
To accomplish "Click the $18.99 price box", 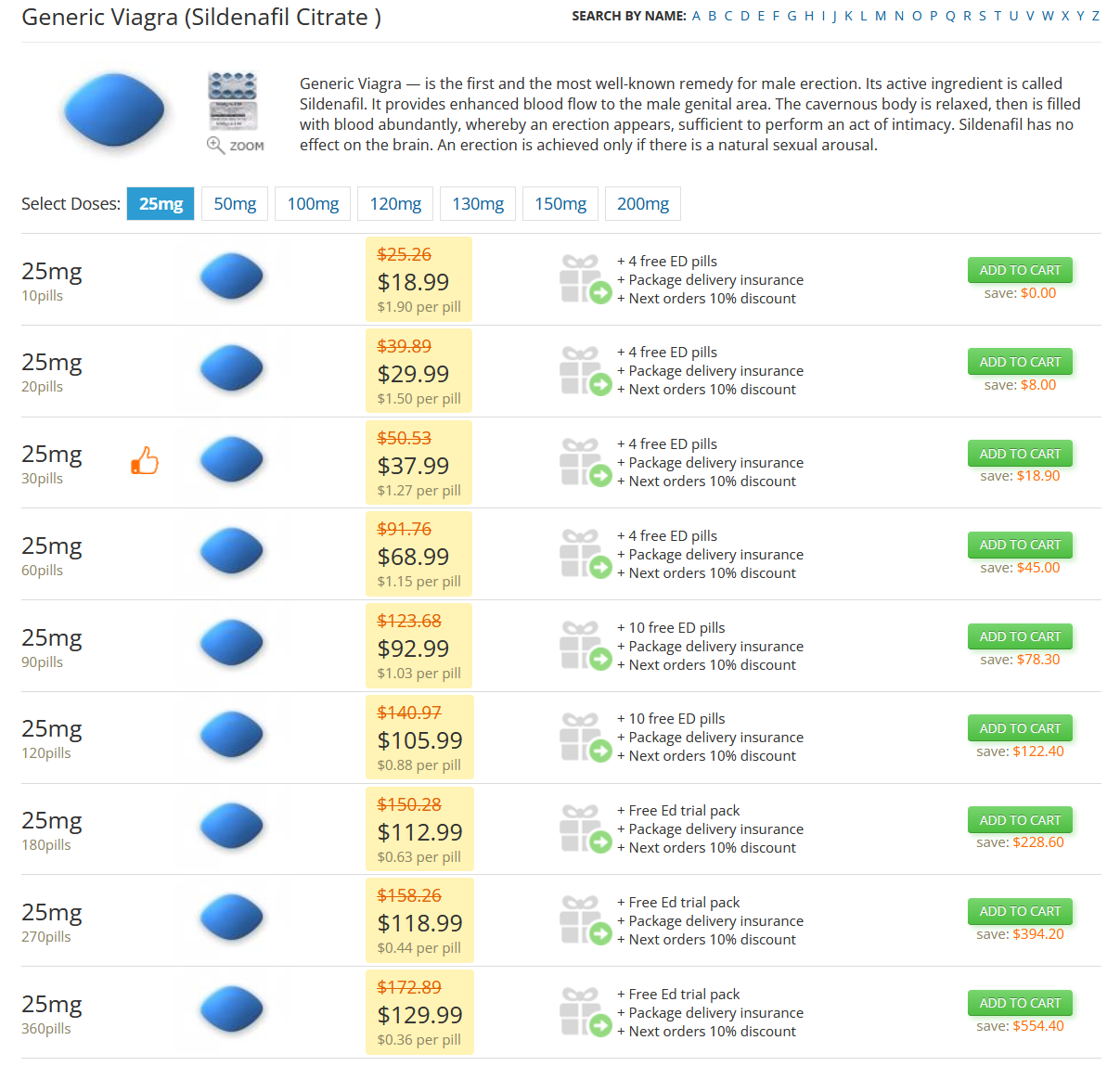I will point(419,280).
